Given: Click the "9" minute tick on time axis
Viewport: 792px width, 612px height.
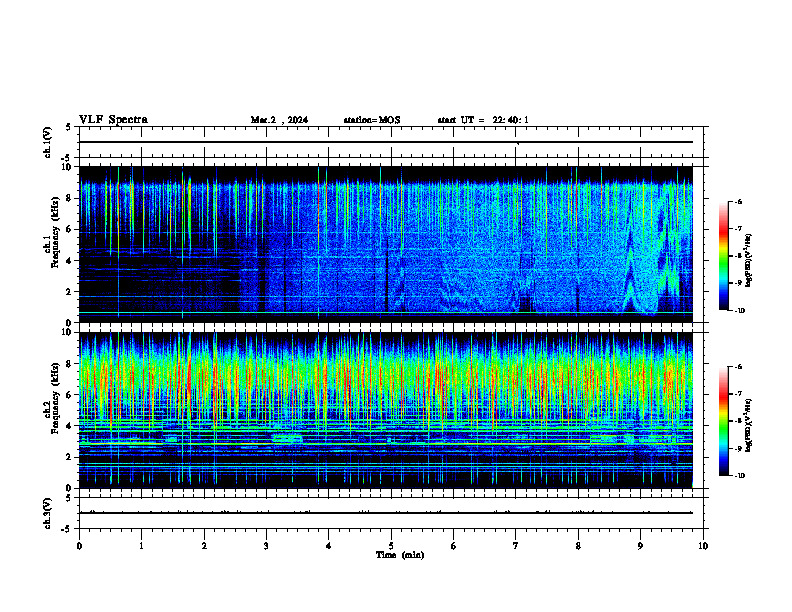Looking at the screenshot, I should click(x=640, y=546).
